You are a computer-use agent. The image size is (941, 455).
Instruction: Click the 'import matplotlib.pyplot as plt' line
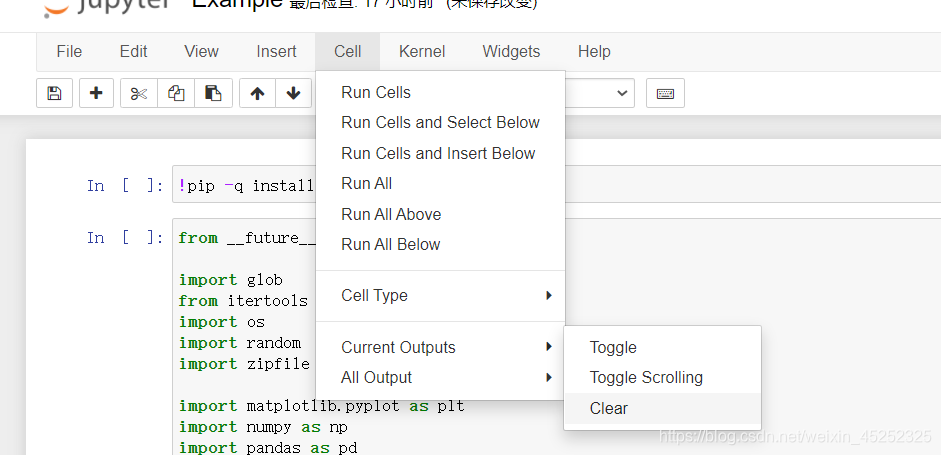322,406
